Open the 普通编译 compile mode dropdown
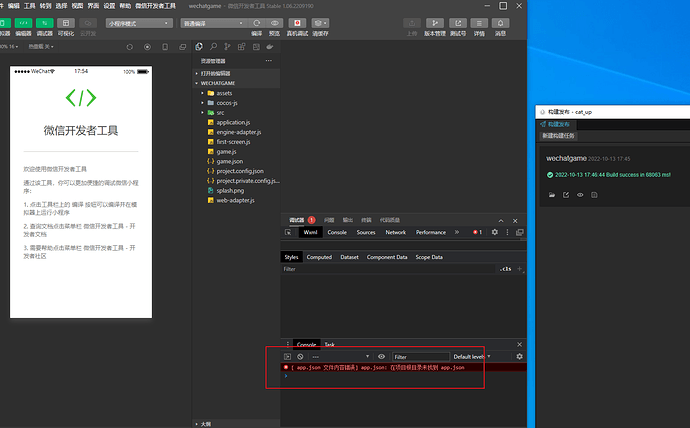The image size is (690, 428). 214,23
